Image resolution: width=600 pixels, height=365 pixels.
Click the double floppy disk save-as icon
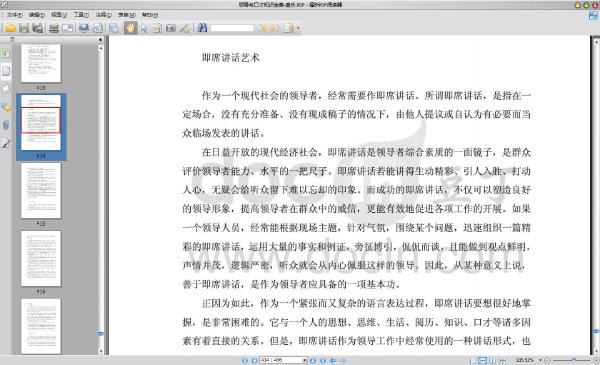click(x=38, y=28)
